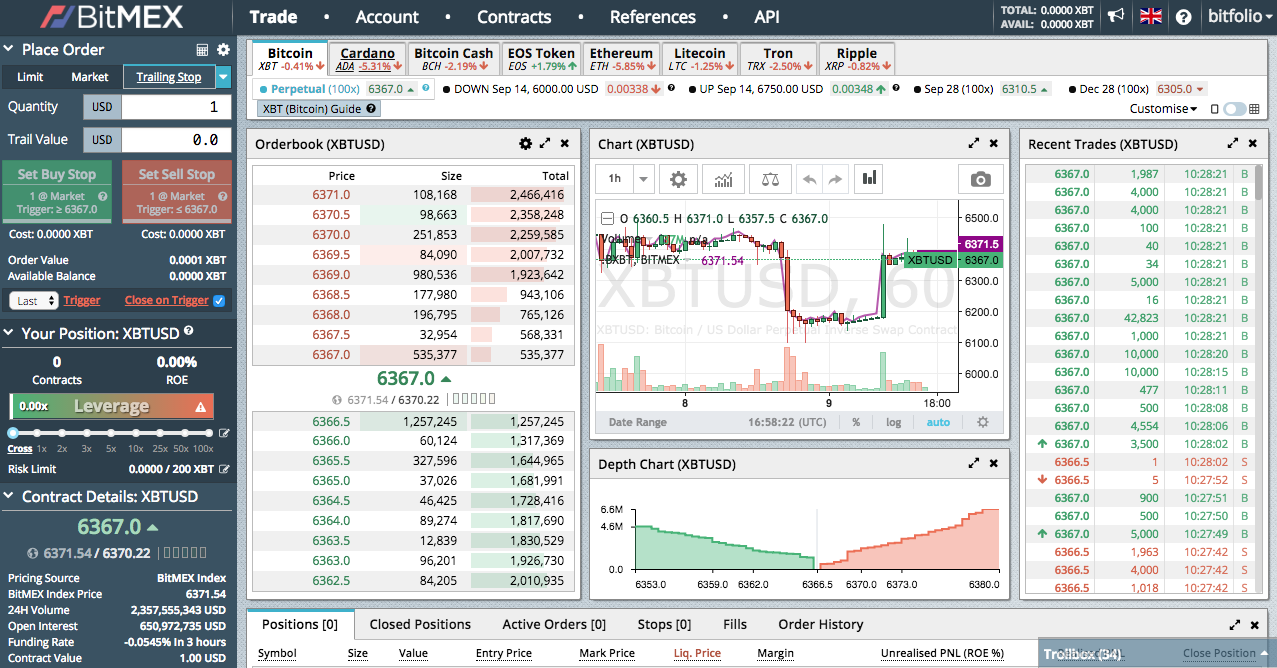Take a chart snapshot with camera icon
This screenshot has width=1277, height=668.
tap(981, 179)
